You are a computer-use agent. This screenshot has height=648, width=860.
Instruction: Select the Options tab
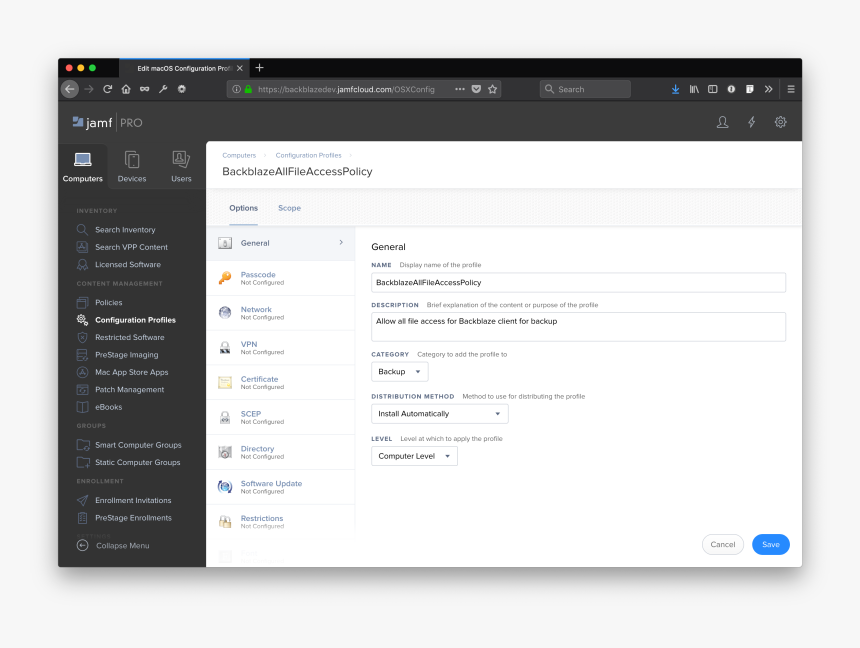243,208
